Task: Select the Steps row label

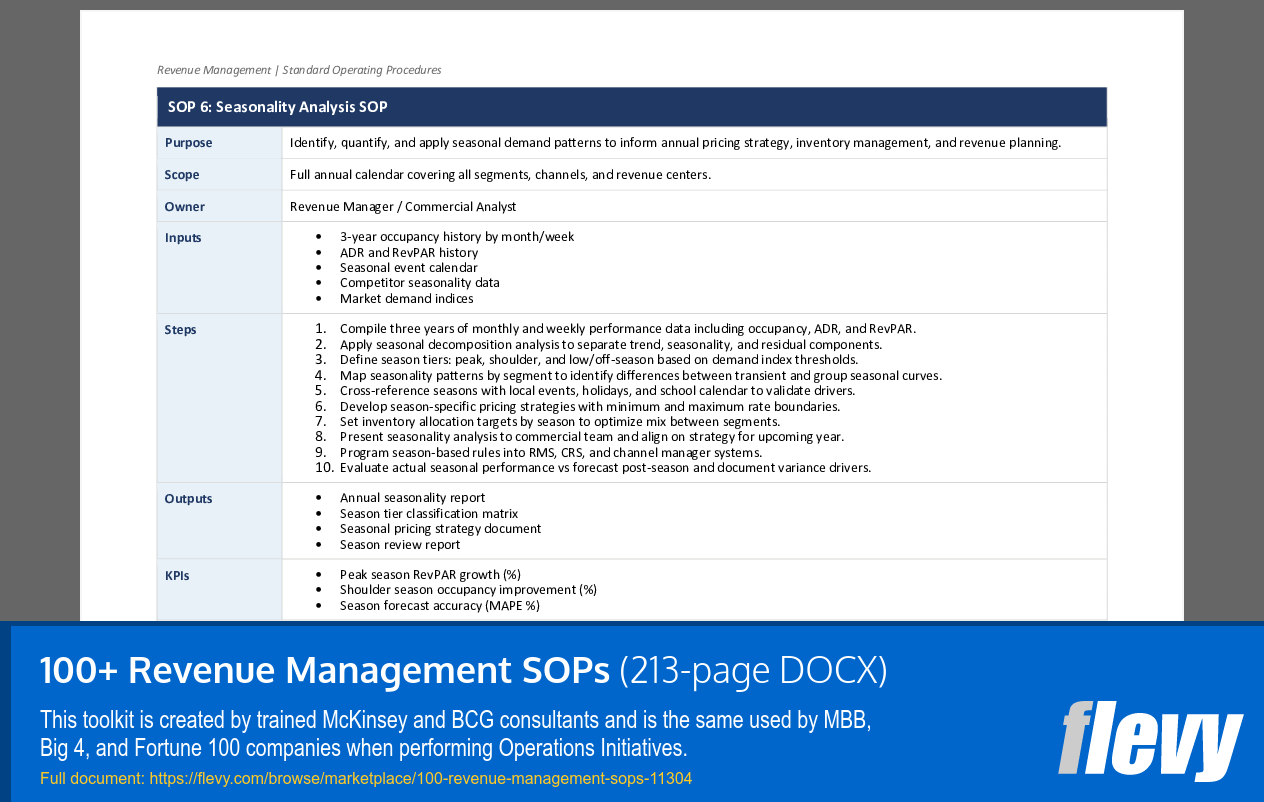Action: [x=180, y=329]
